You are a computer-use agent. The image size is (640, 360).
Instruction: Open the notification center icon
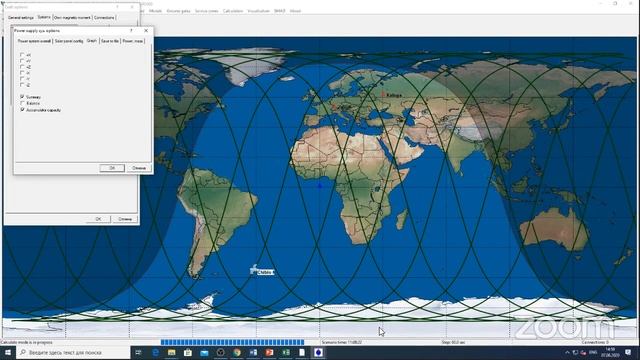628,352
